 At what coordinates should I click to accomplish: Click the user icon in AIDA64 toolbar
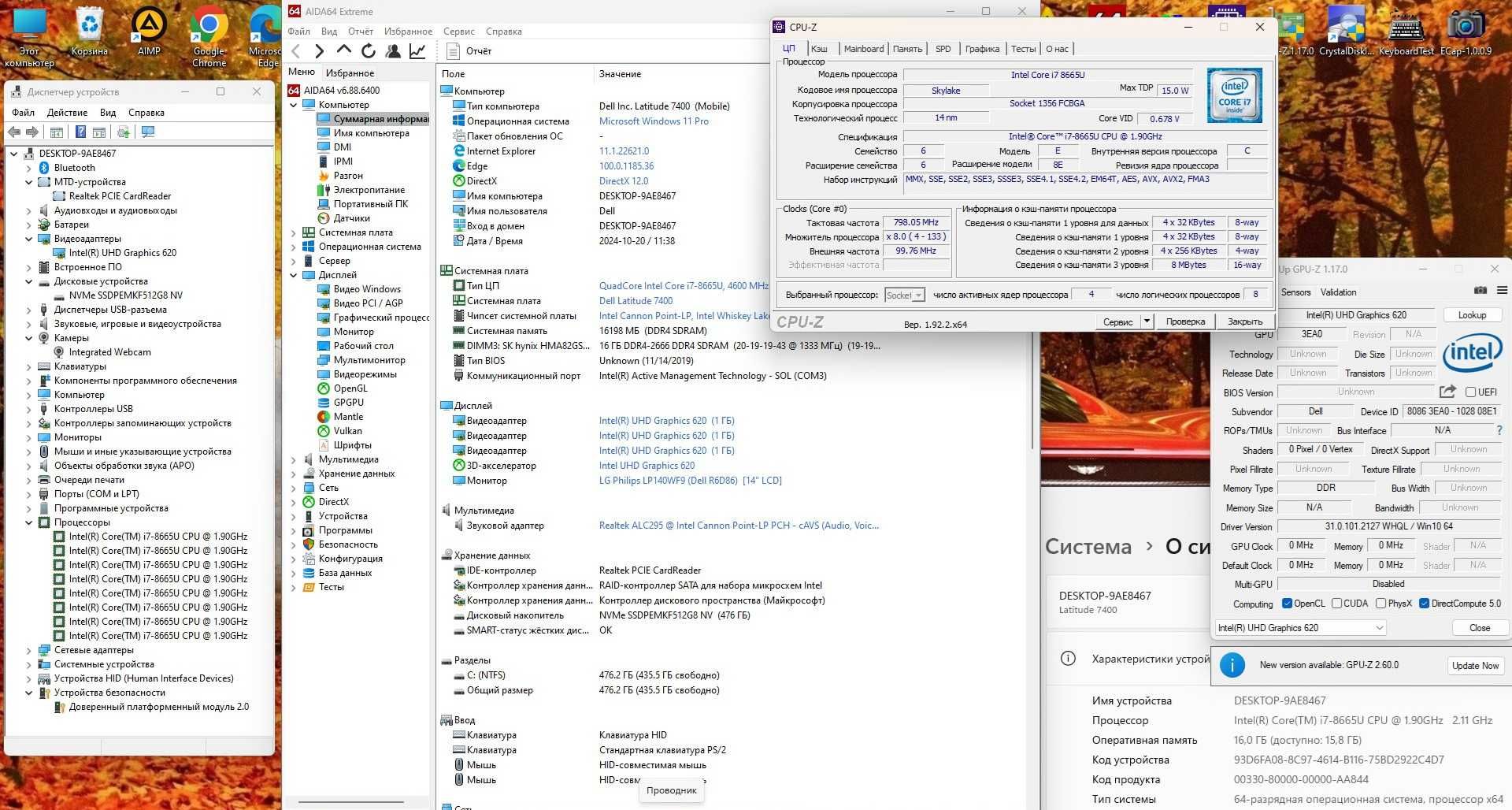point(392,51)
